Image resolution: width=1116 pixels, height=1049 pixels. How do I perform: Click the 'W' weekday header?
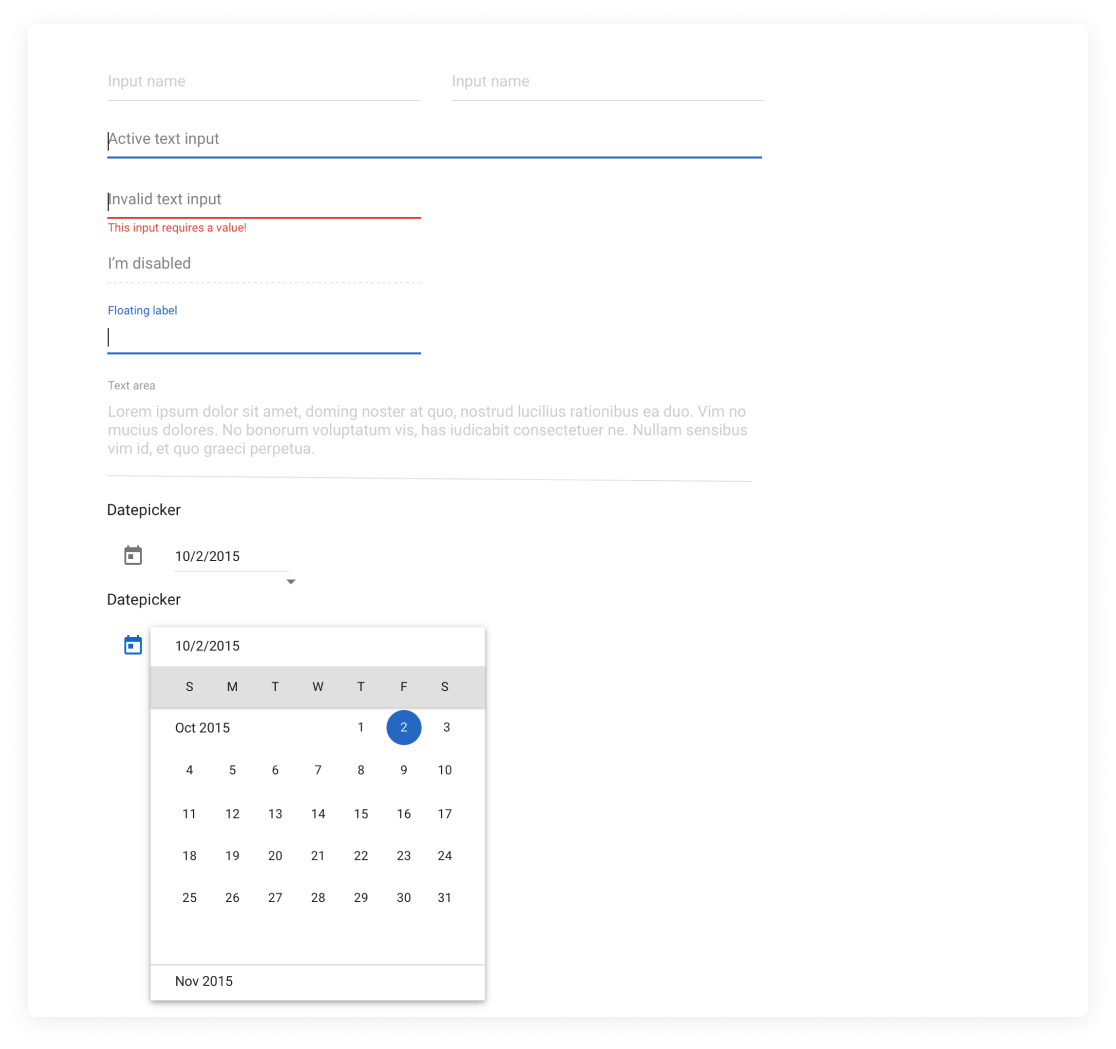(318, 687)
